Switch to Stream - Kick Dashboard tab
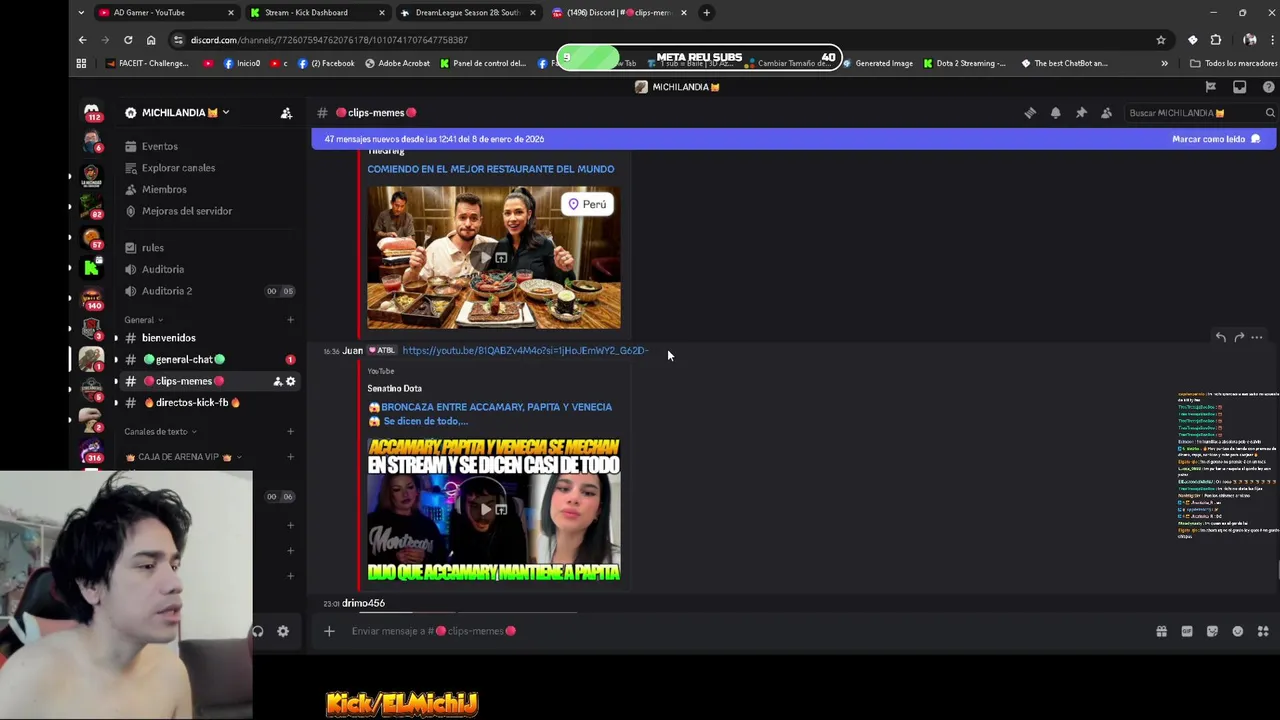Image resolution: width=1280 pixels, height=720 pixels. pyautogui.click(x=317, y=13)
